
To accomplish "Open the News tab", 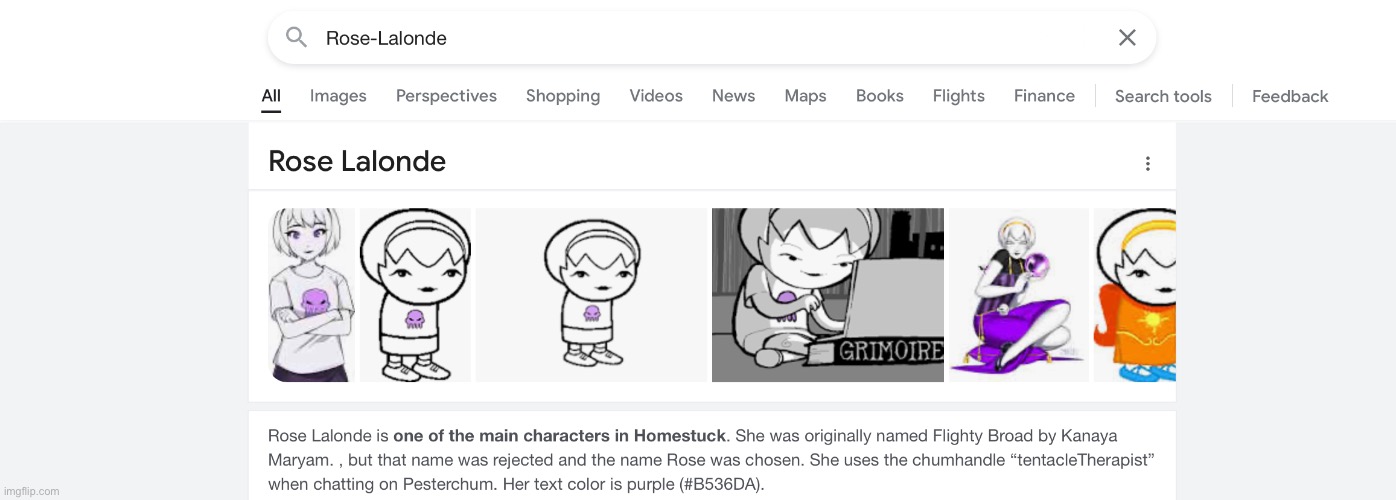I will click(733, 96).
